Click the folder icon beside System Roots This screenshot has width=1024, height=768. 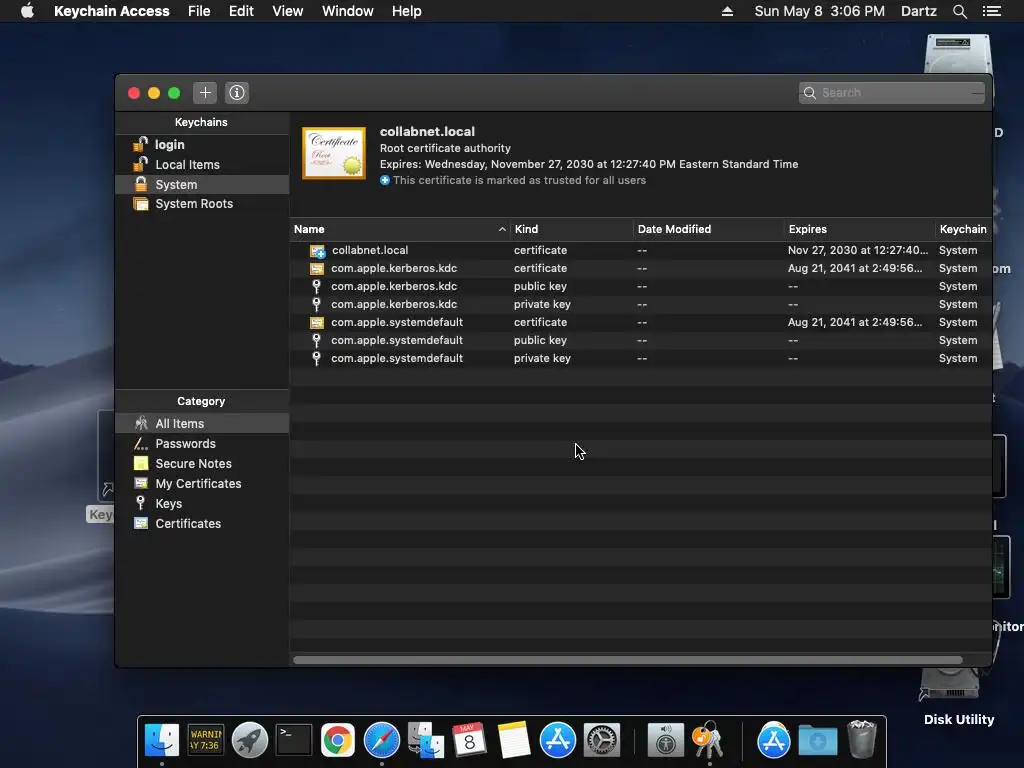pos(140,204)
